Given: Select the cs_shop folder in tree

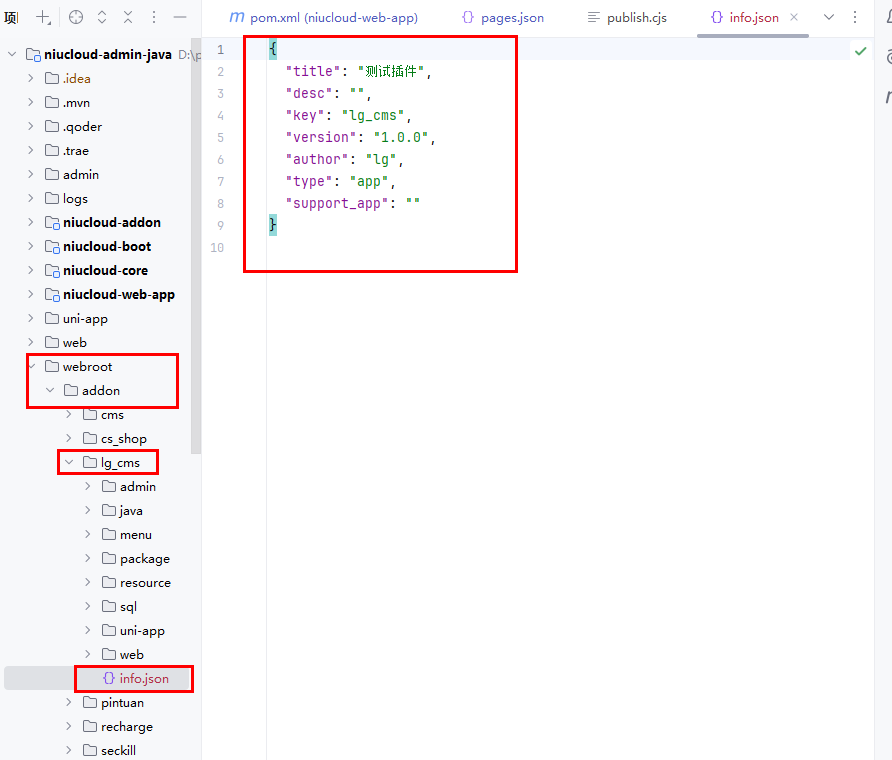Looking at the screenshot, I should (x=123, y=439).
